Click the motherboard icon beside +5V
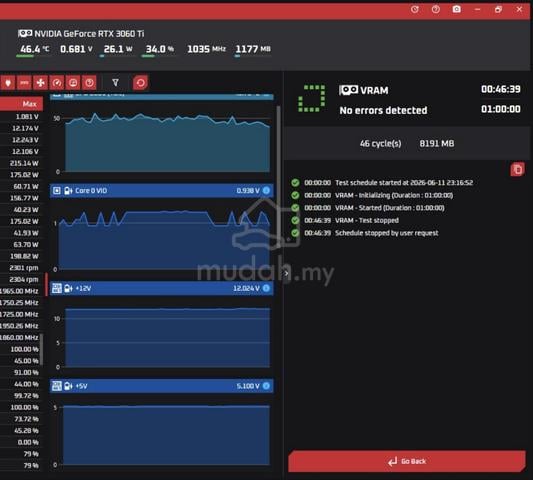Viewport: 533px width, 480px height. point(57,386)
